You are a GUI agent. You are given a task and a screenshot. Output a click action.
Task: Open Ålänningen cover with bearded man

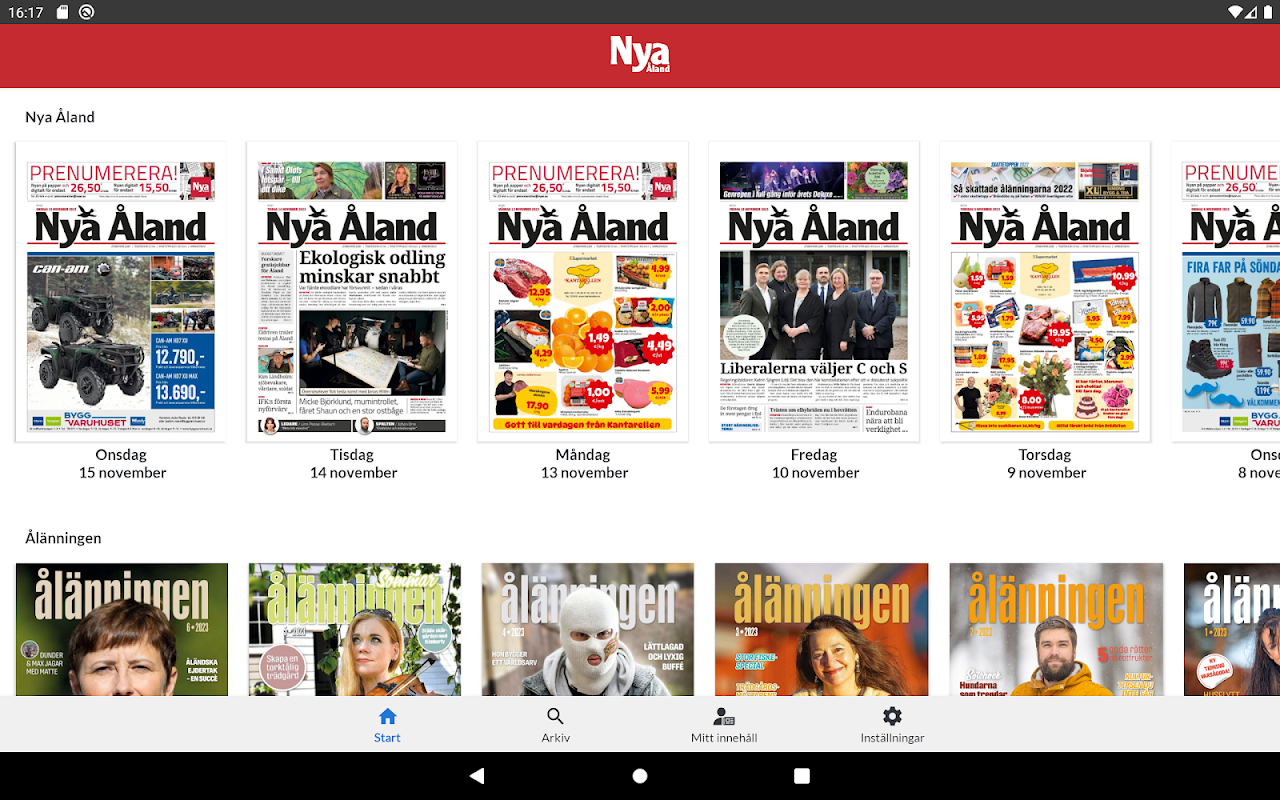click(1056, 629)
